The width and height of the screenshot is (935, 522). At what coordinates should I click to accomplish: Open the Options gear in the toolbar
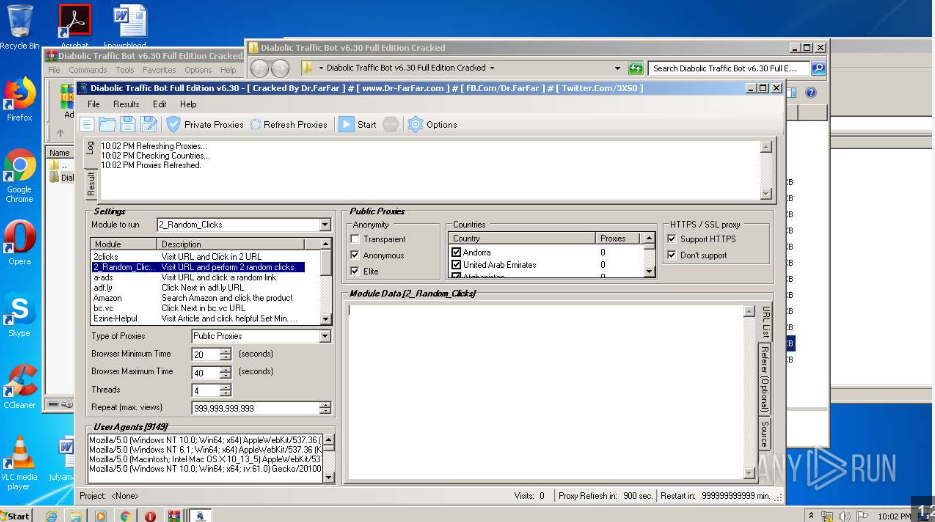[x=433, y=124]
